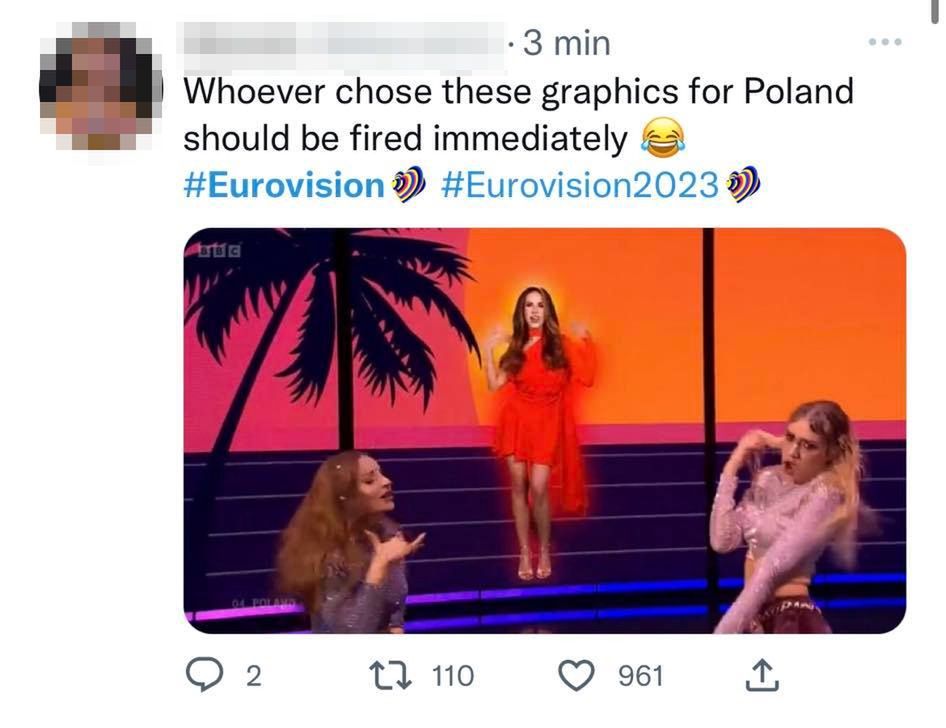The height and width of the screenshot is (728, 946).
Task: Open the #Eurovision2023 hashtag link
Action: (x=579, y=185)
